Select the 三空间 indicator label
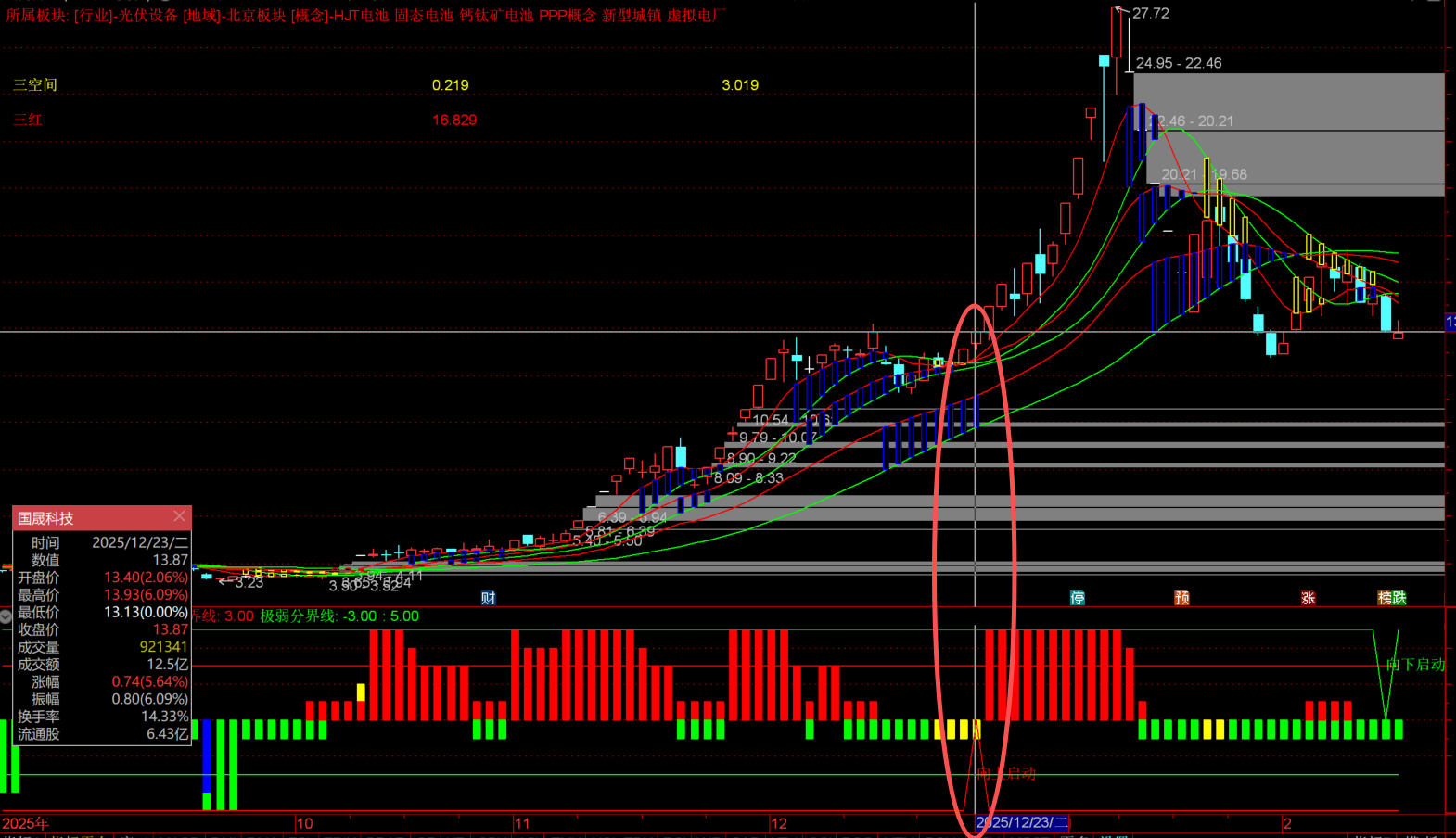 (x=35, y=85)
